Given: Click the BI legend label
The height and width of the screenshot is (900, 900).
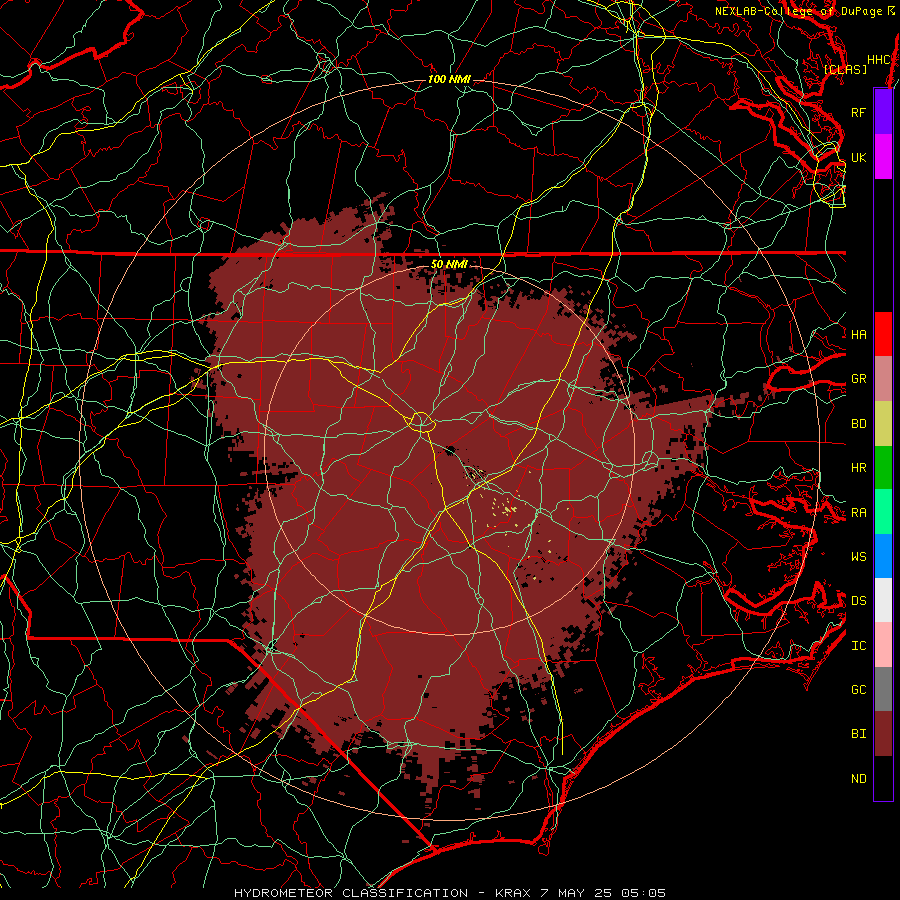Looking at the screenshot, I should tap(858, 734).
